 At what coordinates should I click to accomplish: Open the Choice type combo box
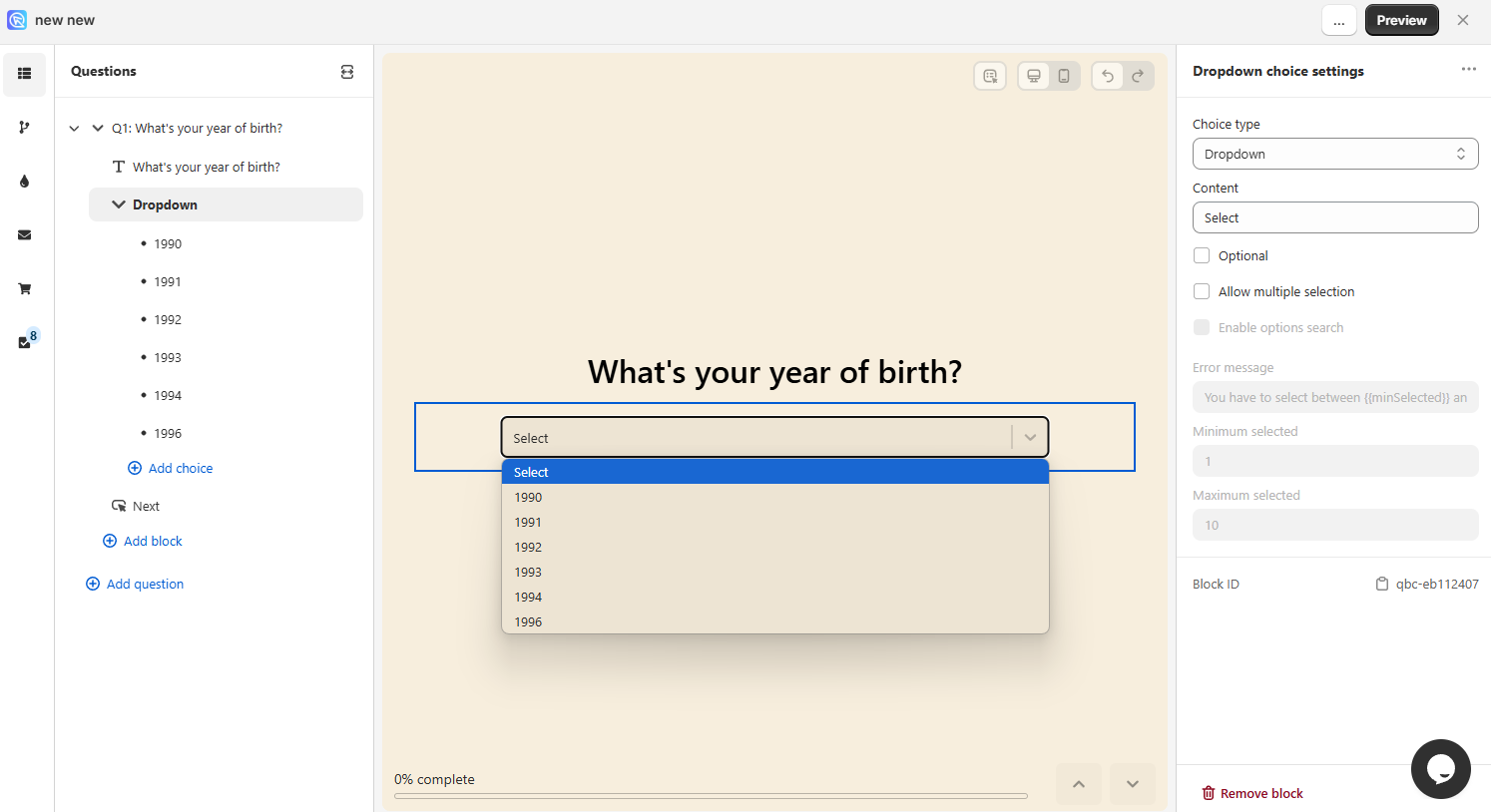click(x=1335, y=154)
